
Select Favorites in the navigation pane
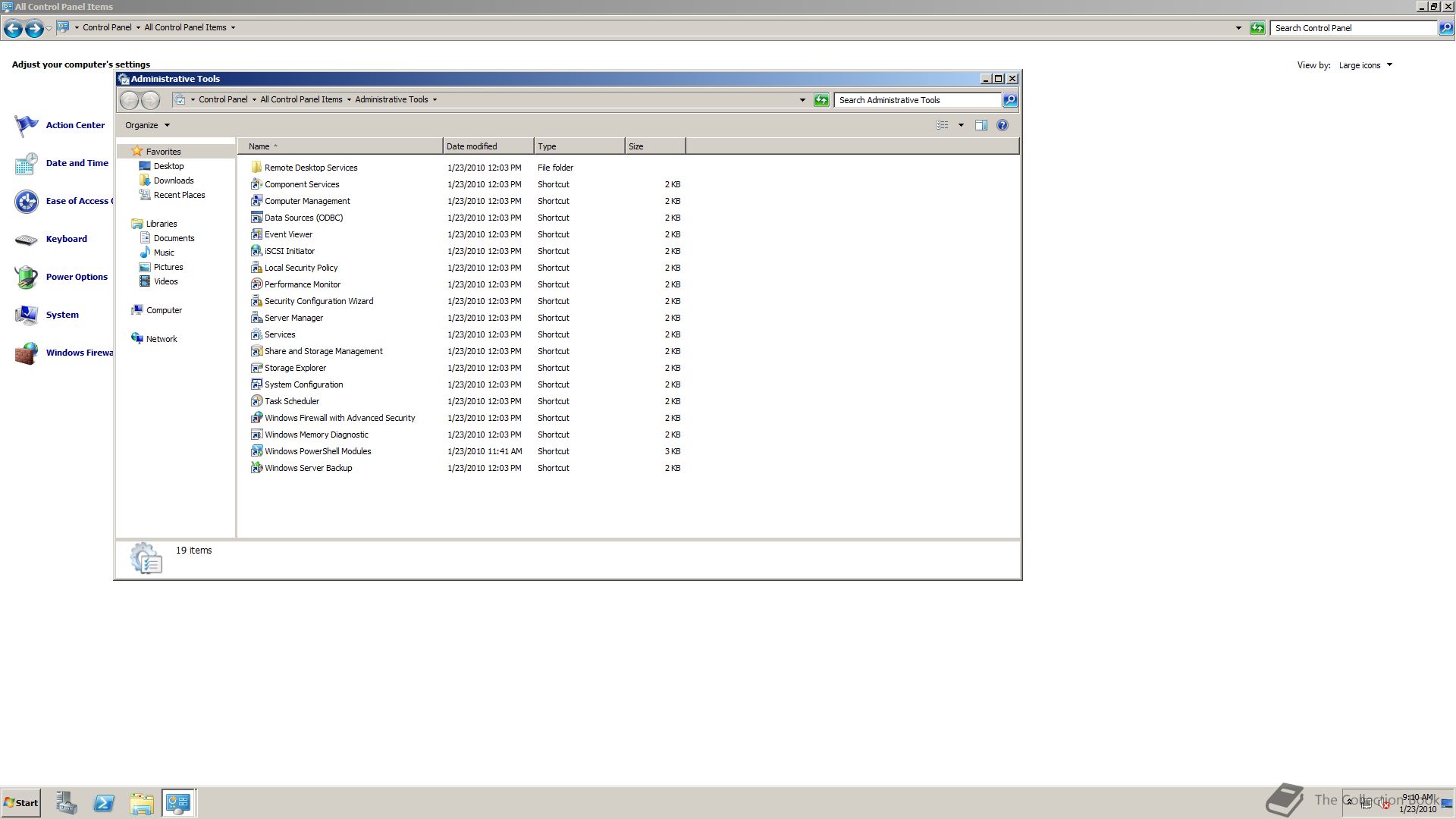pyautogui.click(x=163, y=152)
